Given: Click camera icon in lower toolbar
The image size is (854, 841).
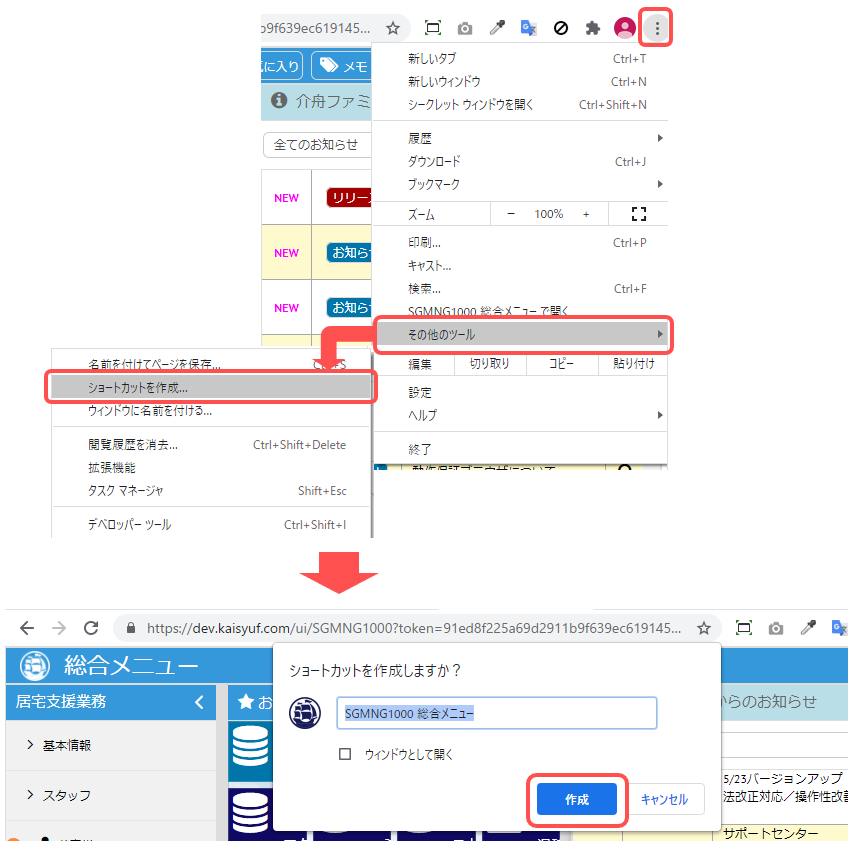Looking at the screenshot, I should pos(776,629).
